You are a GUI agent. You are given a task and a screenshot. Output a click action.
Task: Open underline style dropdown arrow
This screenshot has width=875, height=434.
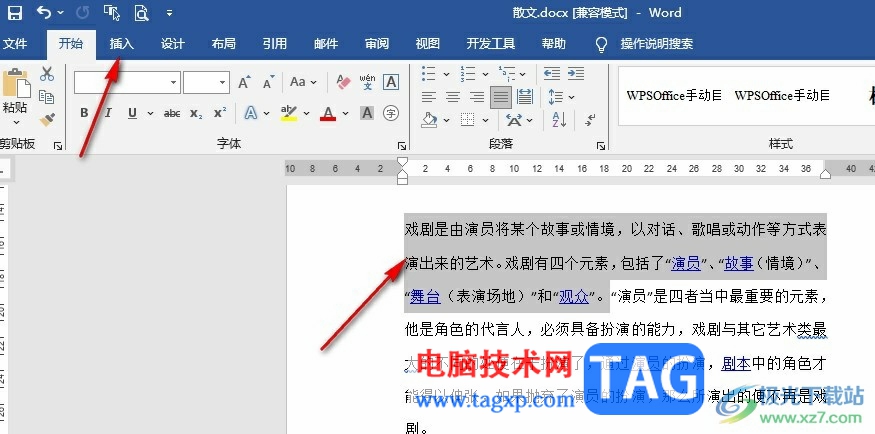150,113
